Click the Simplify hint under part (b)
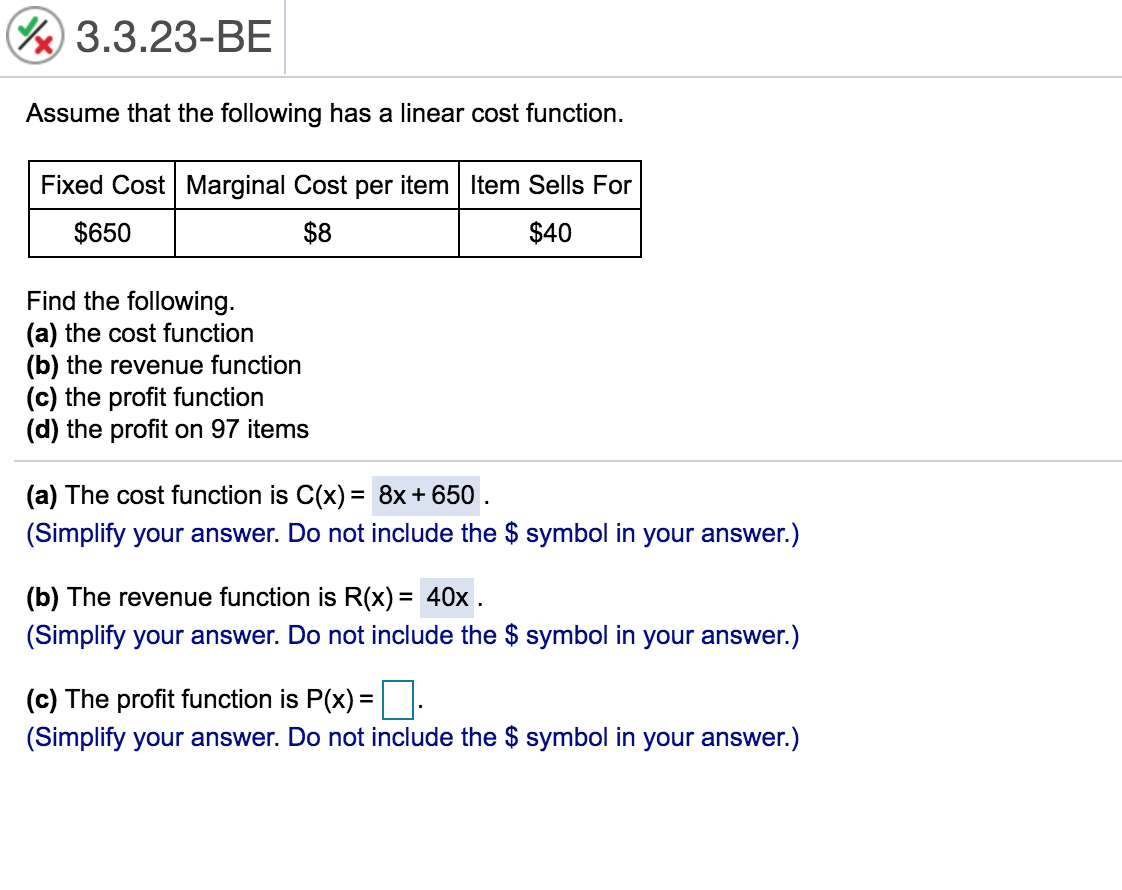The height and width of the screenshot is (890, 1122). coord(412,635)
